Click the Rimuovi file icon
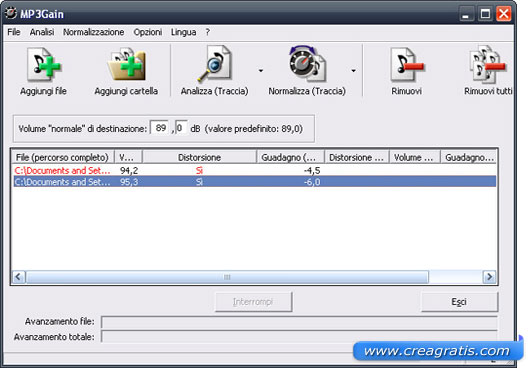This screenshot has height=368, width=530. click(x=407, y=65)
